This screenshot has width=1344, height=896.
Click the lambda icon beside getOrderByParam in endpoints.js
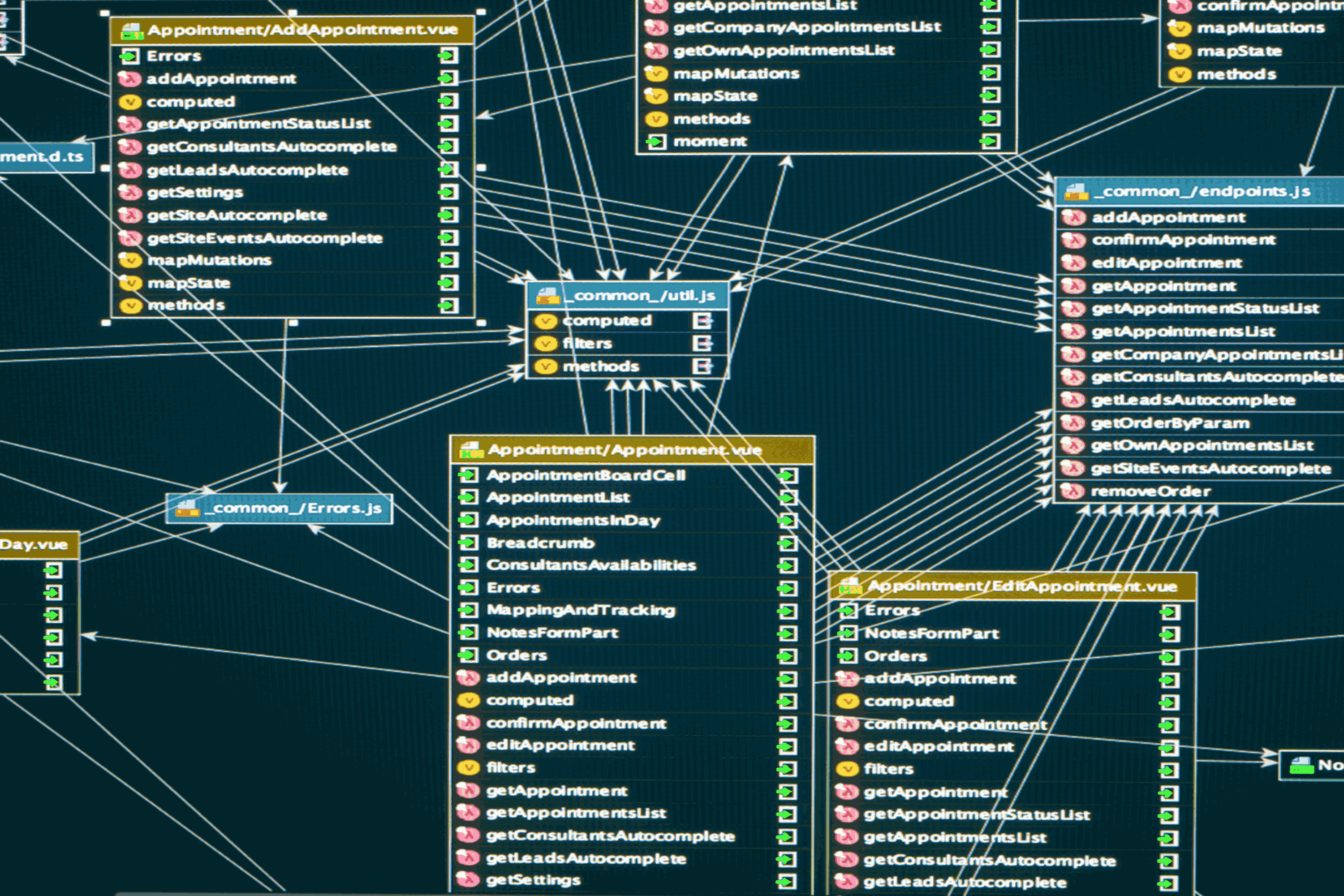point(1073,423)
